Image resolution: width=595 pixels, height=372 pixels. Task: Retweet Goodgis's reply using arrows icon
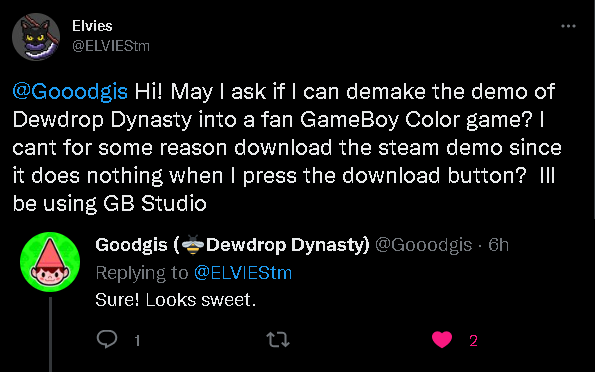coord(278,340)
